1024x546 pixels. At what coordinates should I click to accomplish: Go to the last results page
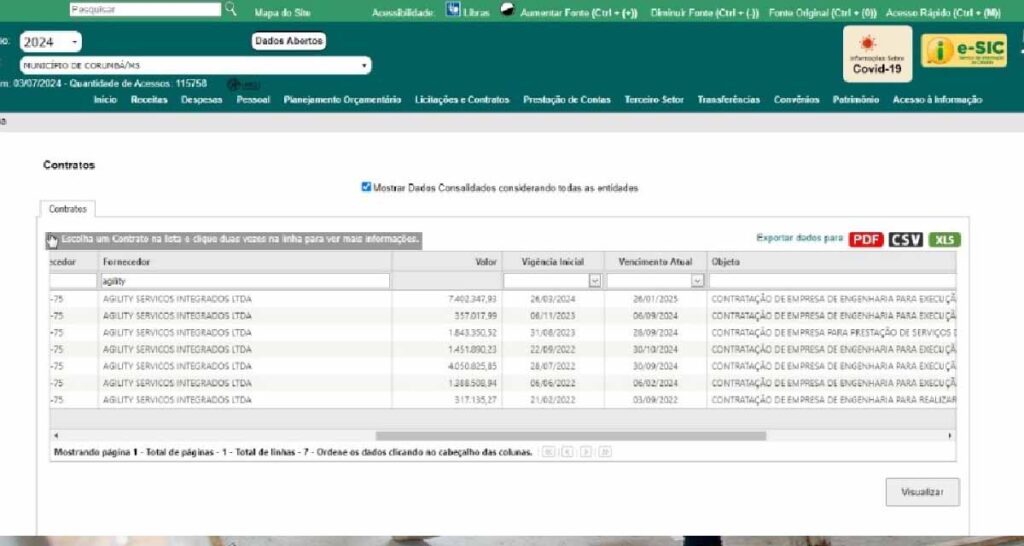(605, 452)
